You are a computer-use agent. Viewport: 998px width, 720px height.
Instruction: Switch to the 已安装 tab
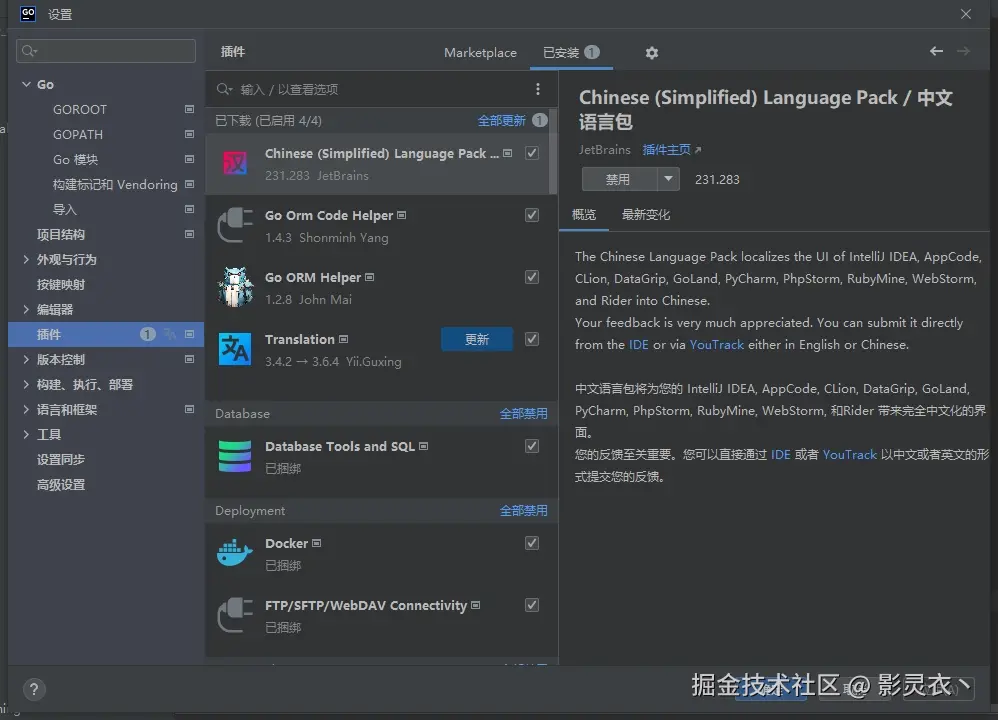pos(571,53)
